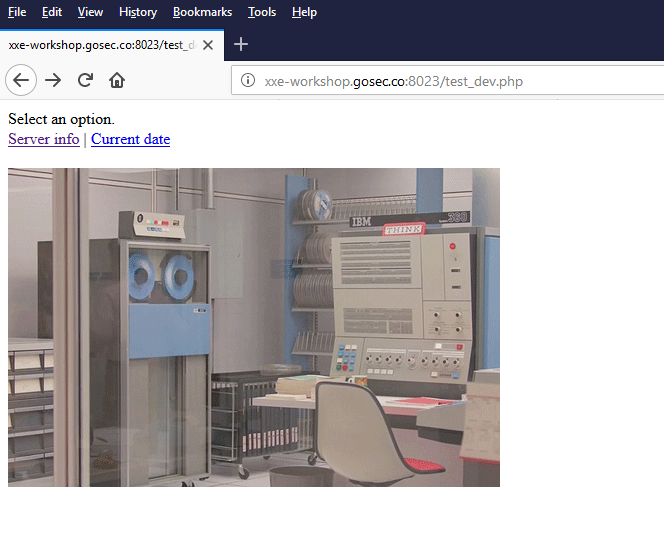The image size is (664, 557).
Task: Click the "Select an option." text
Action: 61,120
